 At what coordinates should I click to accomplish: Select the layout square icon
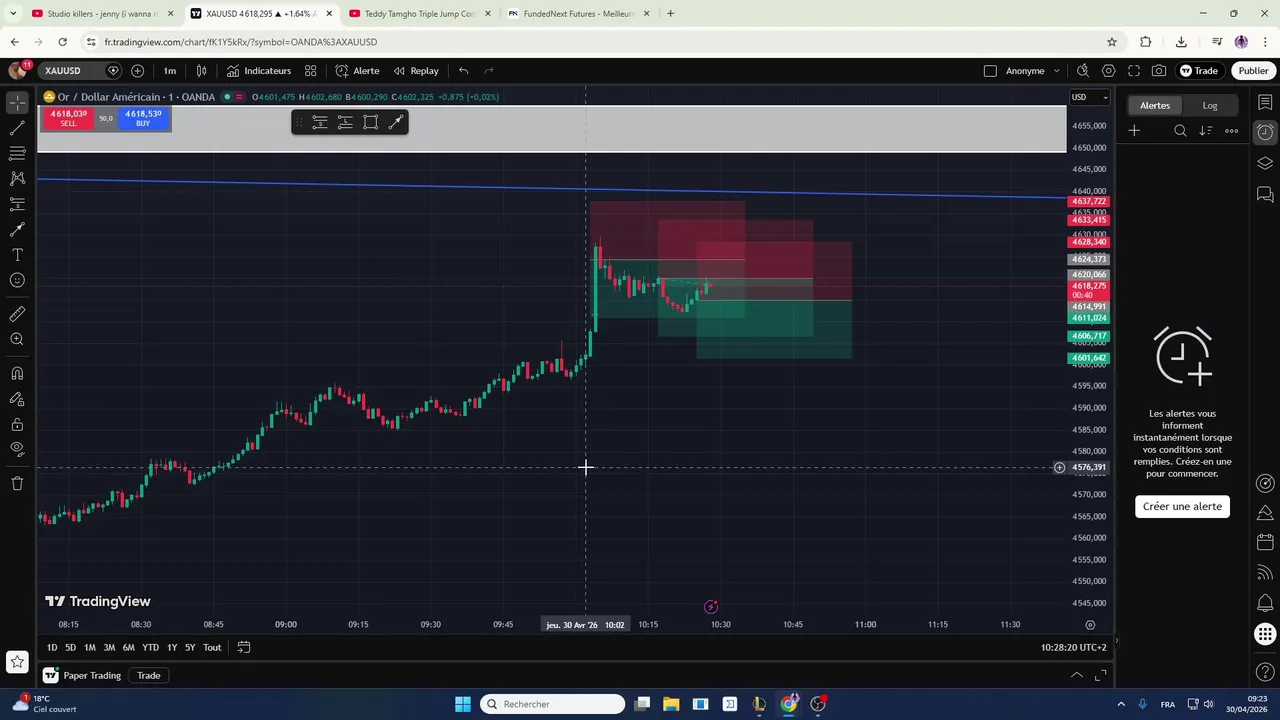990,71
